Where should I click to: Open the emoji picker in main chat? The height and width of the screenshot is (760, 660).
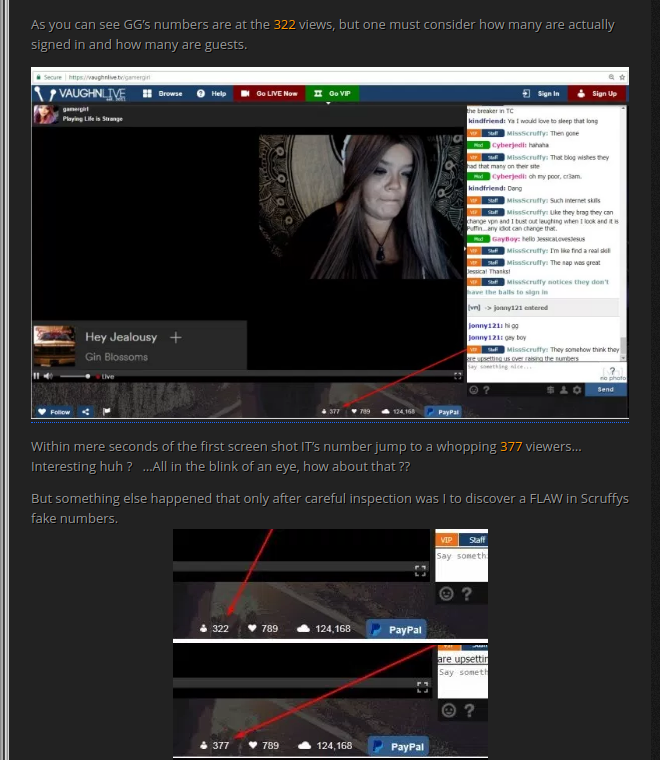tap(474, 390)
